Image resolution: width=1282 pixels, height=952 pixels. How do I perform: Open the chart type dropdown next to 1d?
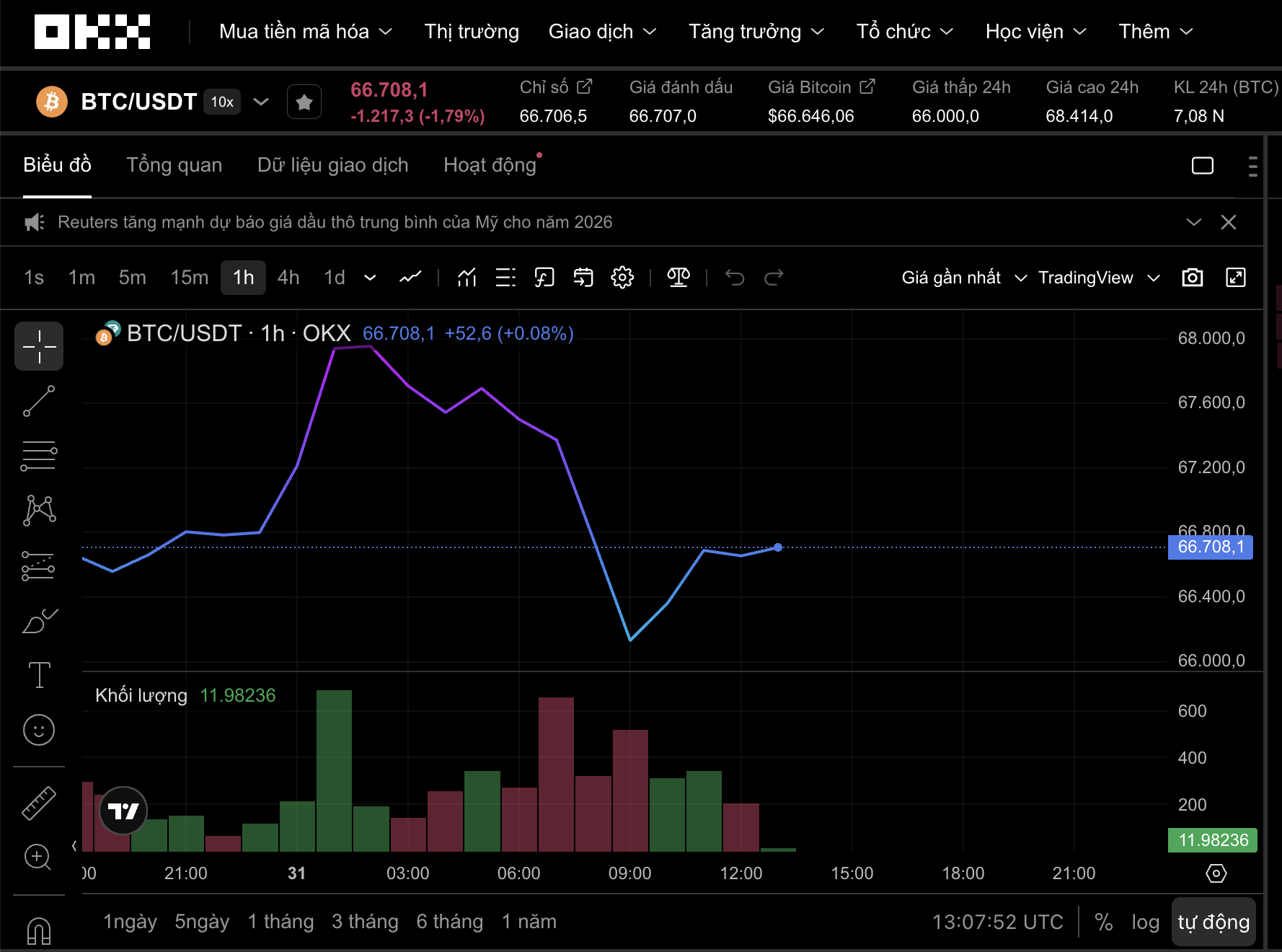tap(370, 277)
